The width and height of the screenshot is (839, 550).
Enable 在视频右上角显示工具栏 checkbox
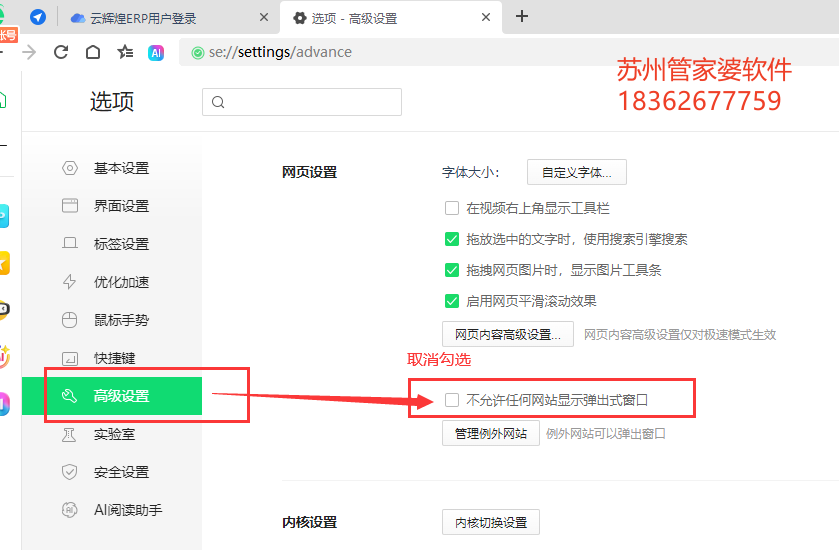(x=452, y=208)
